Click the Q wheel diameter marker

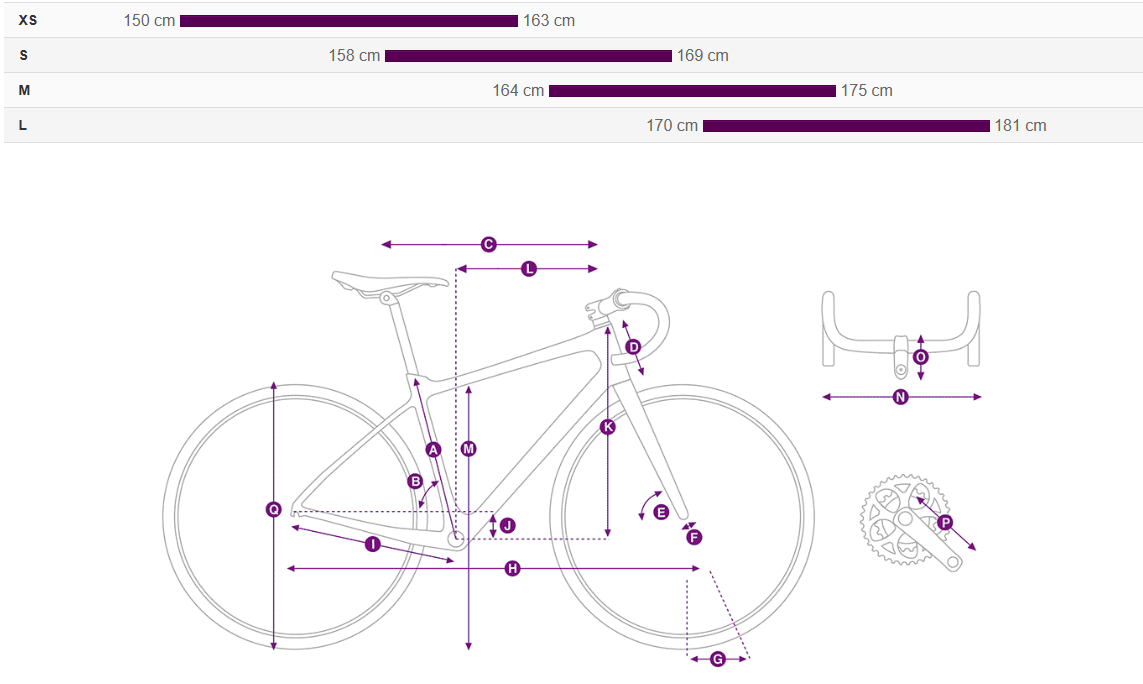tap(273, 510)
